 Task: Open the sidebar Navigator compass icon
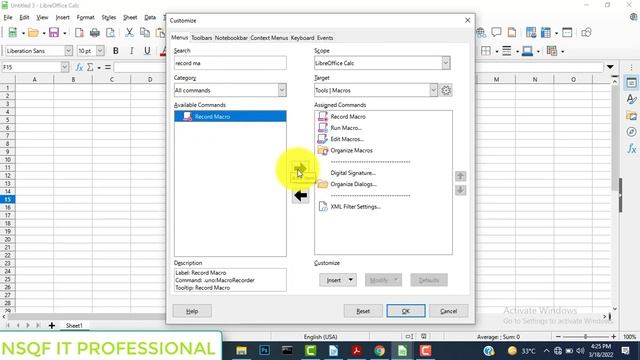631,132
